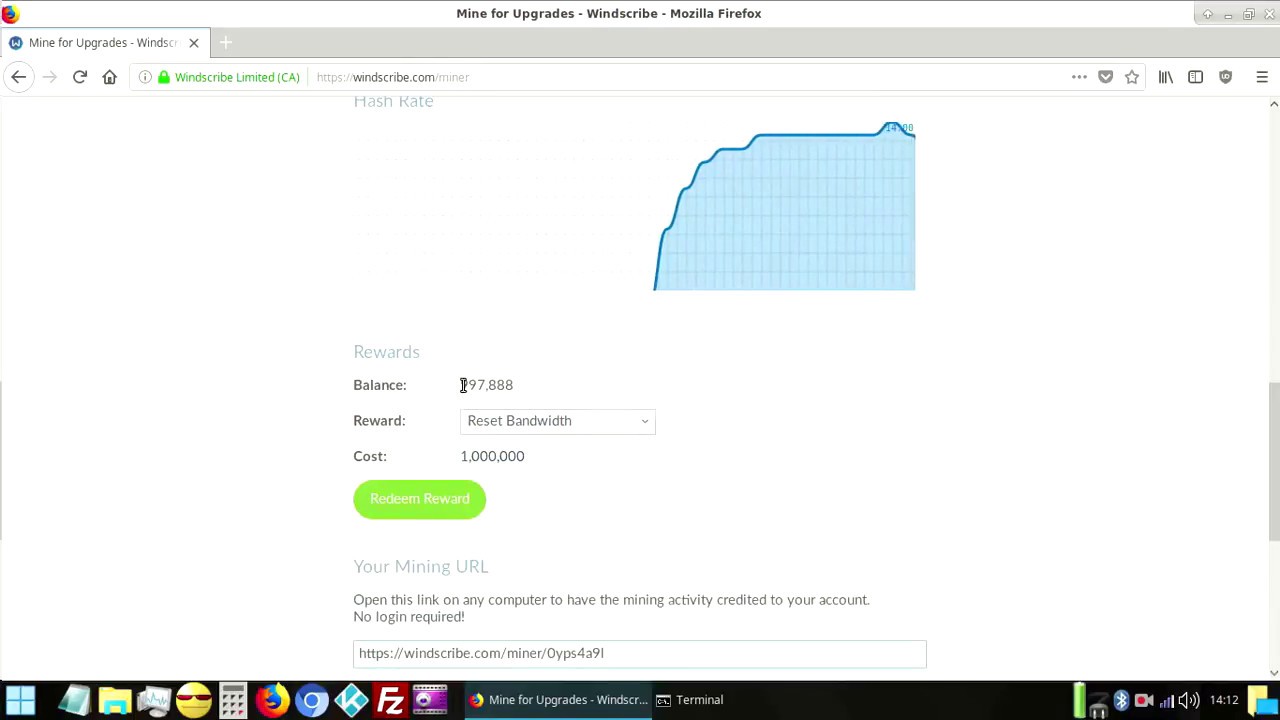This screenshot has height=720, width=1280.
Task: Open the Library bookshelf icon
Action: click(x=1165, y=77)
